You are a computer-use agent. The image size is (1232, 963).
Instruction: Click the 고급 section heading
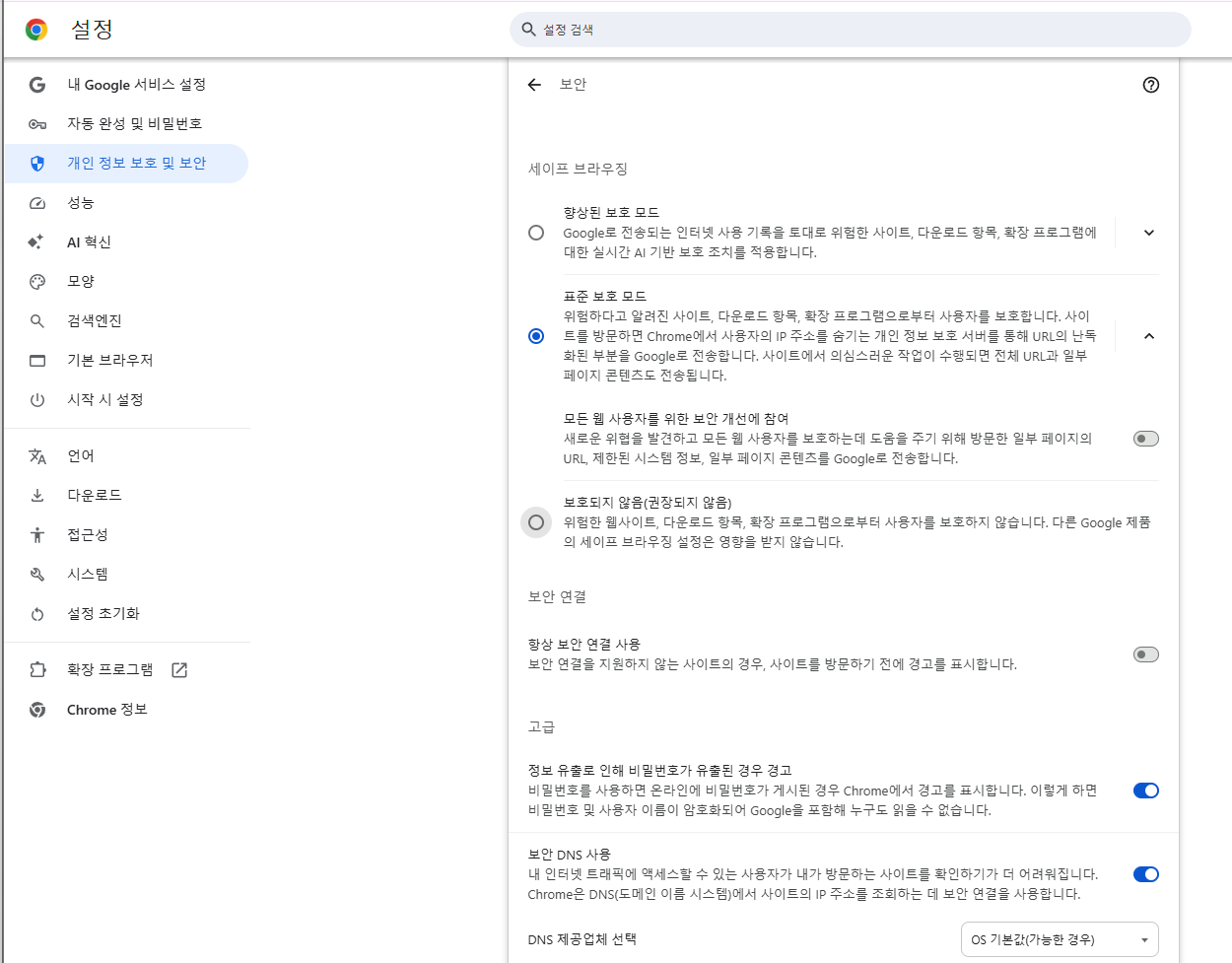tap(541, 726)
